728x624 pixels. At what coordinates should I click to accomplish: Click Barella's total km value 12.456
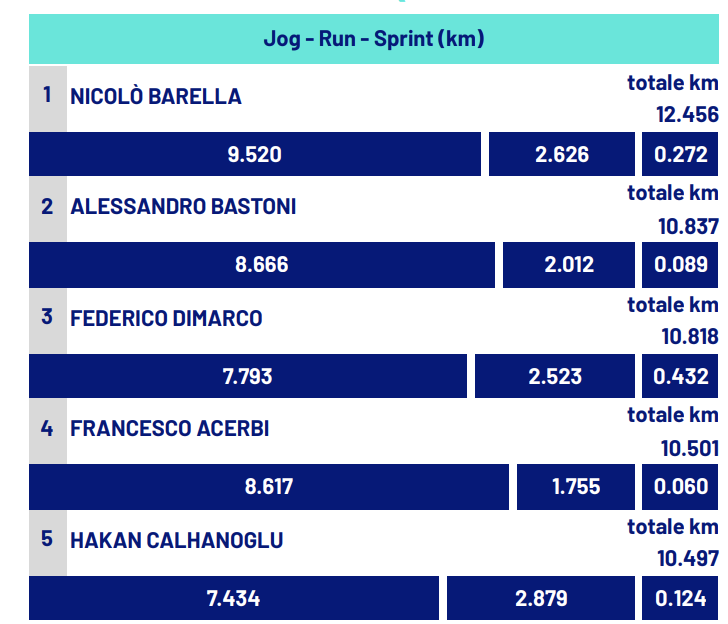pyautogui.click(x=687, y=115)
